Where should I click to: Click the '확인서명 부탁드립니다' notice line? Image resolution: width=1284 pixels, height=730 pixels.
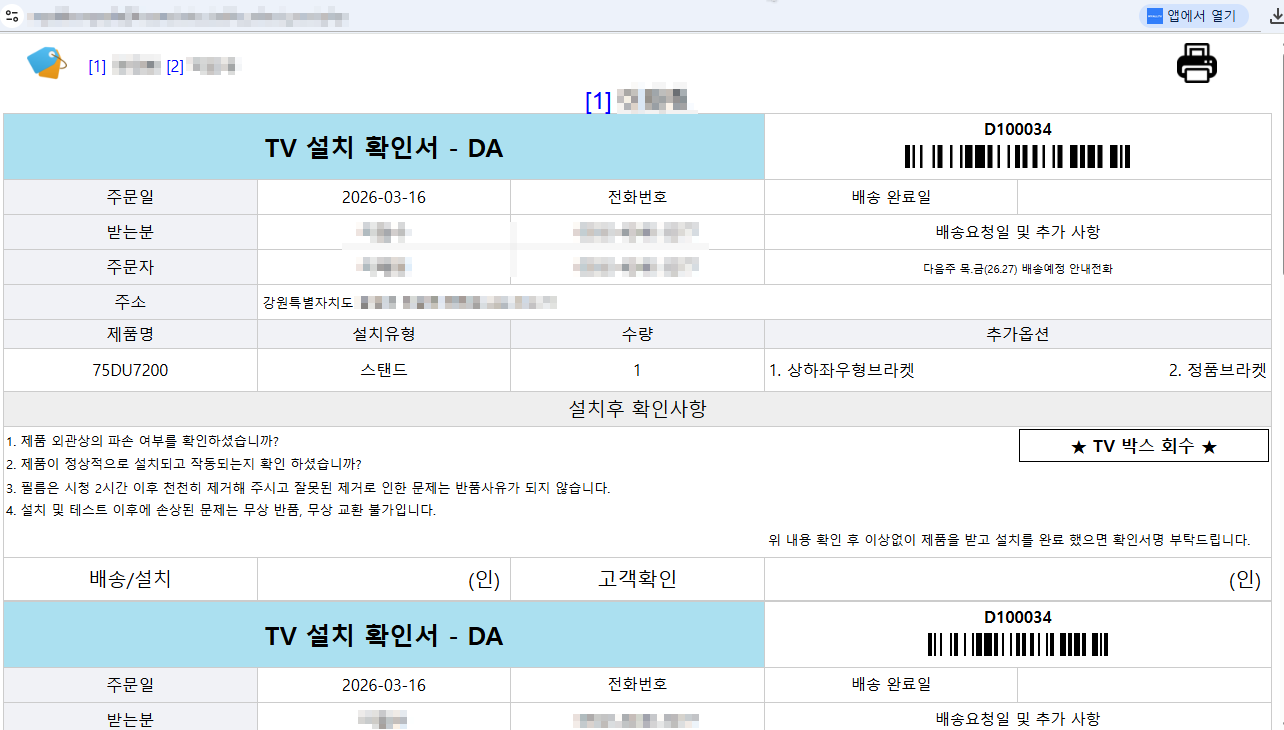pyautogui.click(x=1010, y=540)
